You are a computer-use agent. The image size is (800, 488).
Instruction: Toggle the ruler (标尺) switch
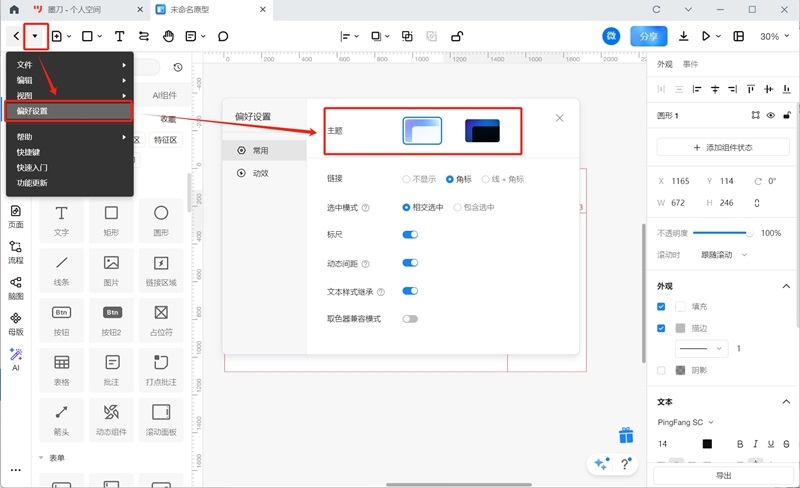[x=410, y=235]
